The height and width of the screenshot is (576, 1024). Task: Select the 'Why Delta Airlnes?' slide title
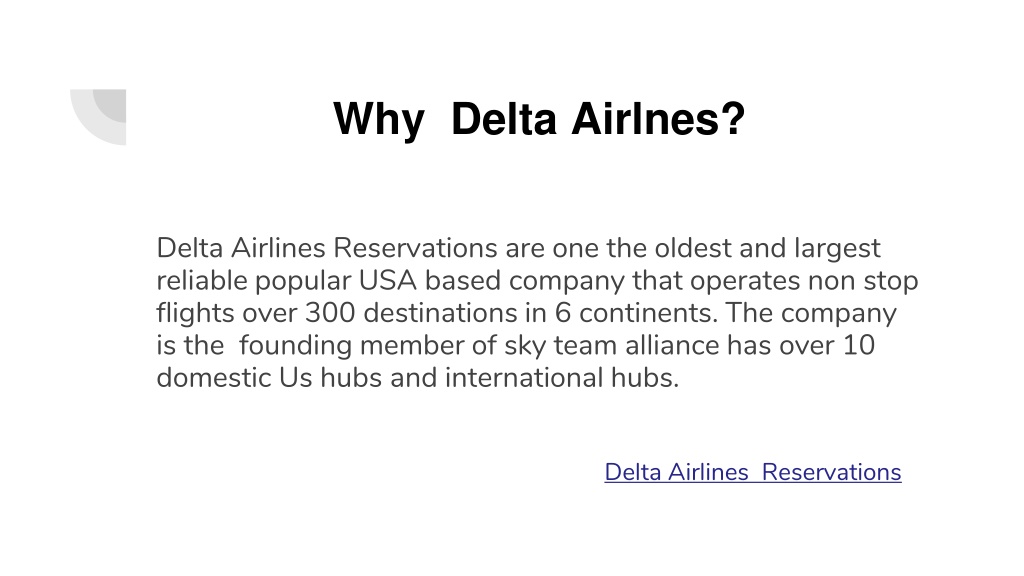[539, 120]
